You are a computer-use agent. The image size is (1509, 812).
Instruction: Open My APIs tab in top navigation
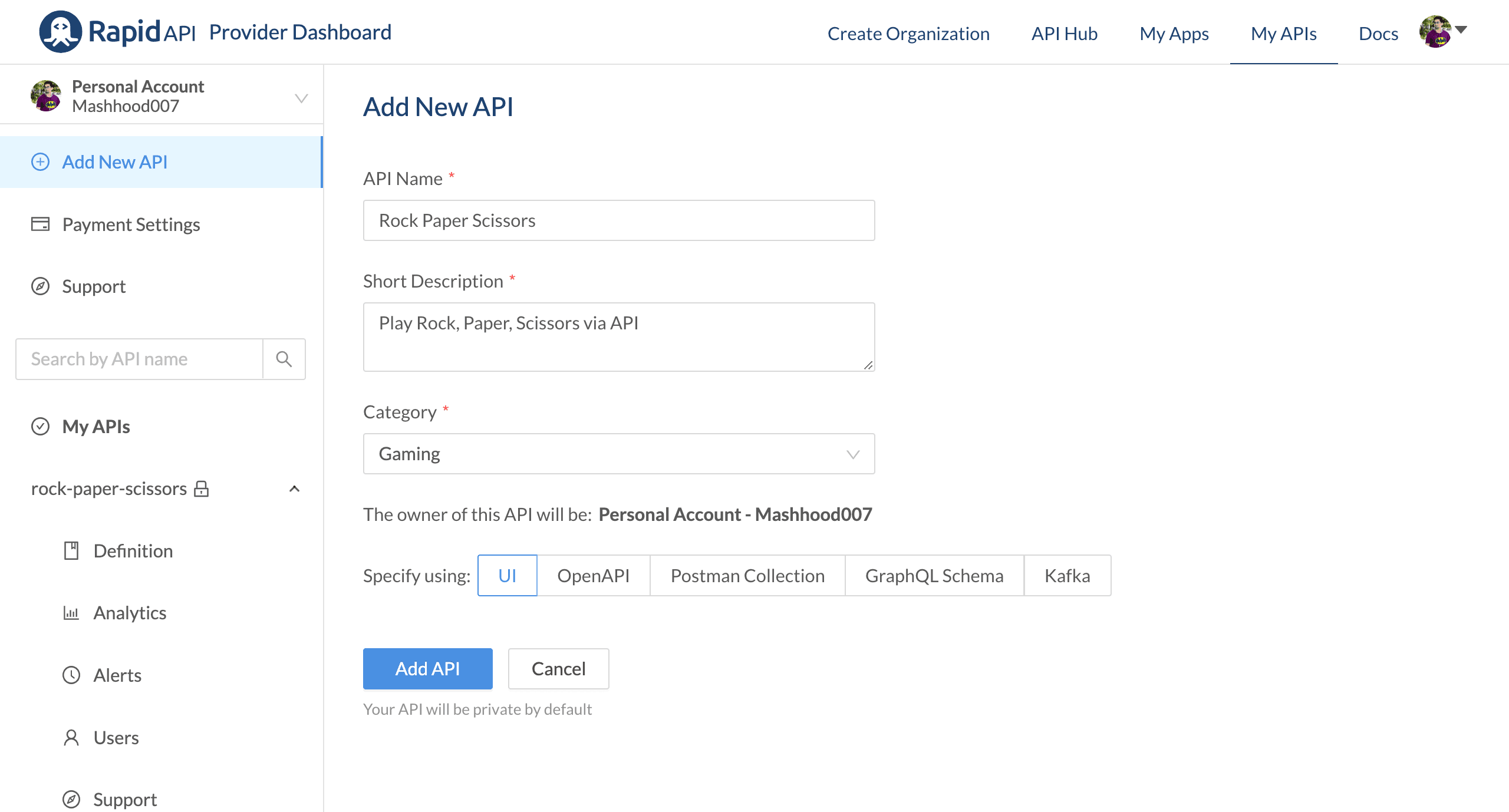tap(1284, 34)
